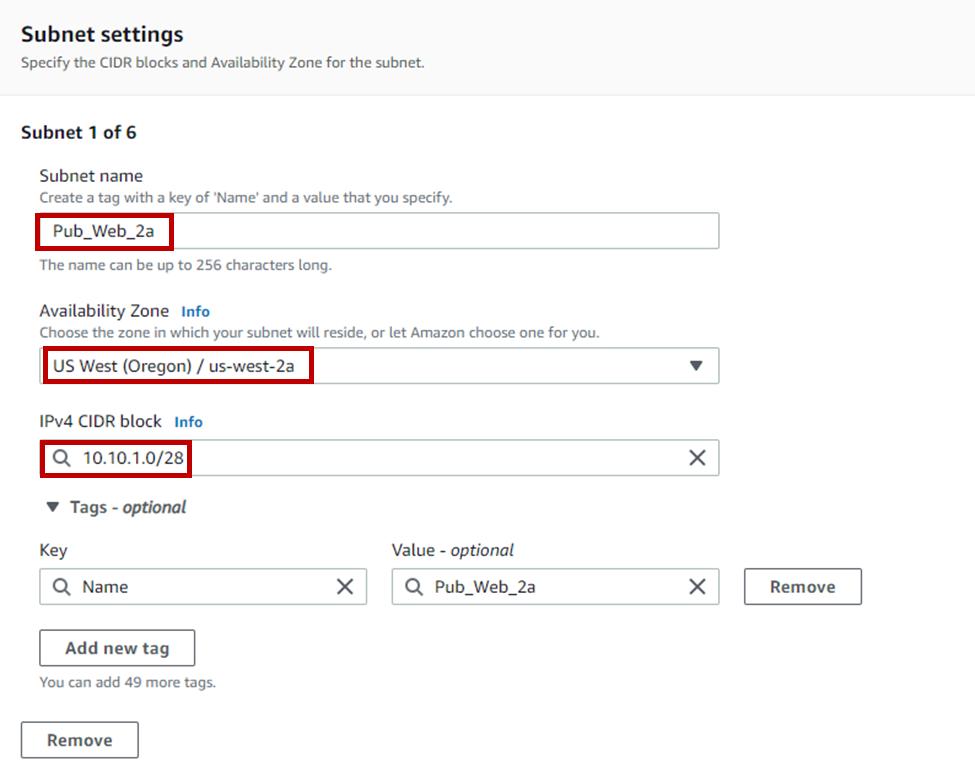Select the US West (Oregon) zone combo box

point(379,366)
